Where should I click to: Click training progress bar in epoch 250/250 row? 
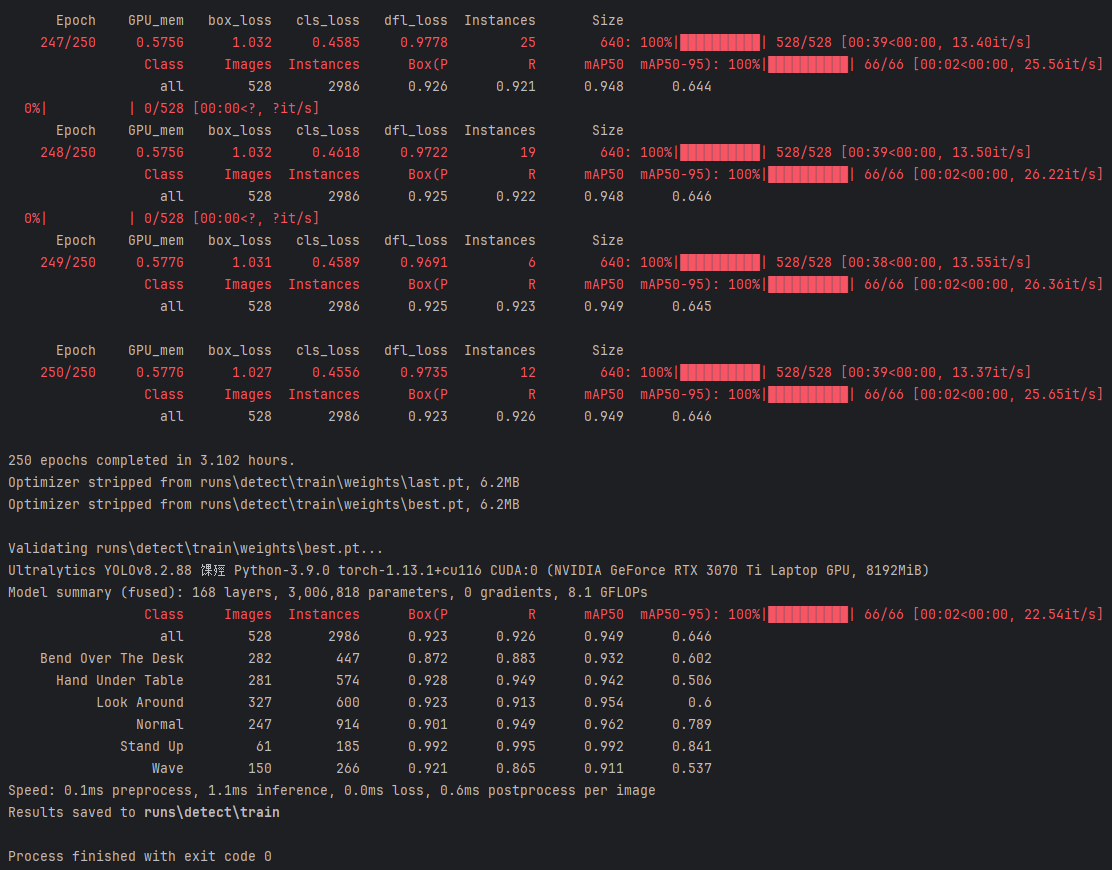pos(720,372)
